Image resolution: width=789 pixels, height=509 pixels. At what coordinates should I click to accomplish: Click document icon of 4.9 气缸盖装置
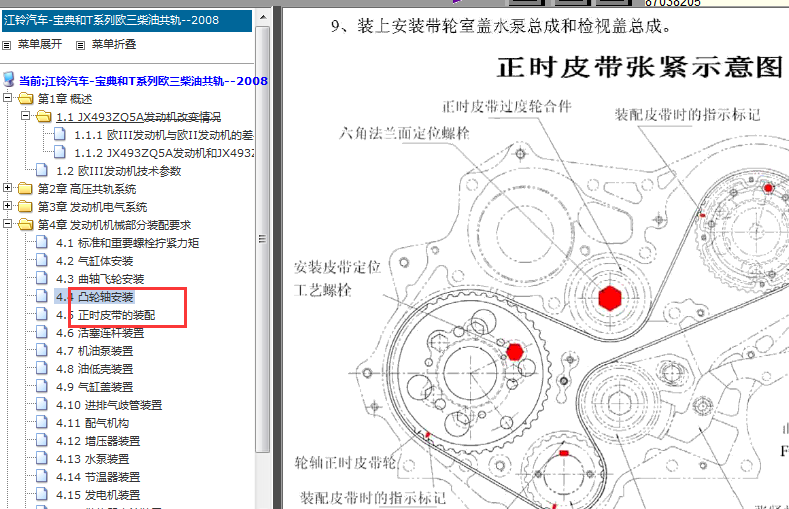(42, 386)
